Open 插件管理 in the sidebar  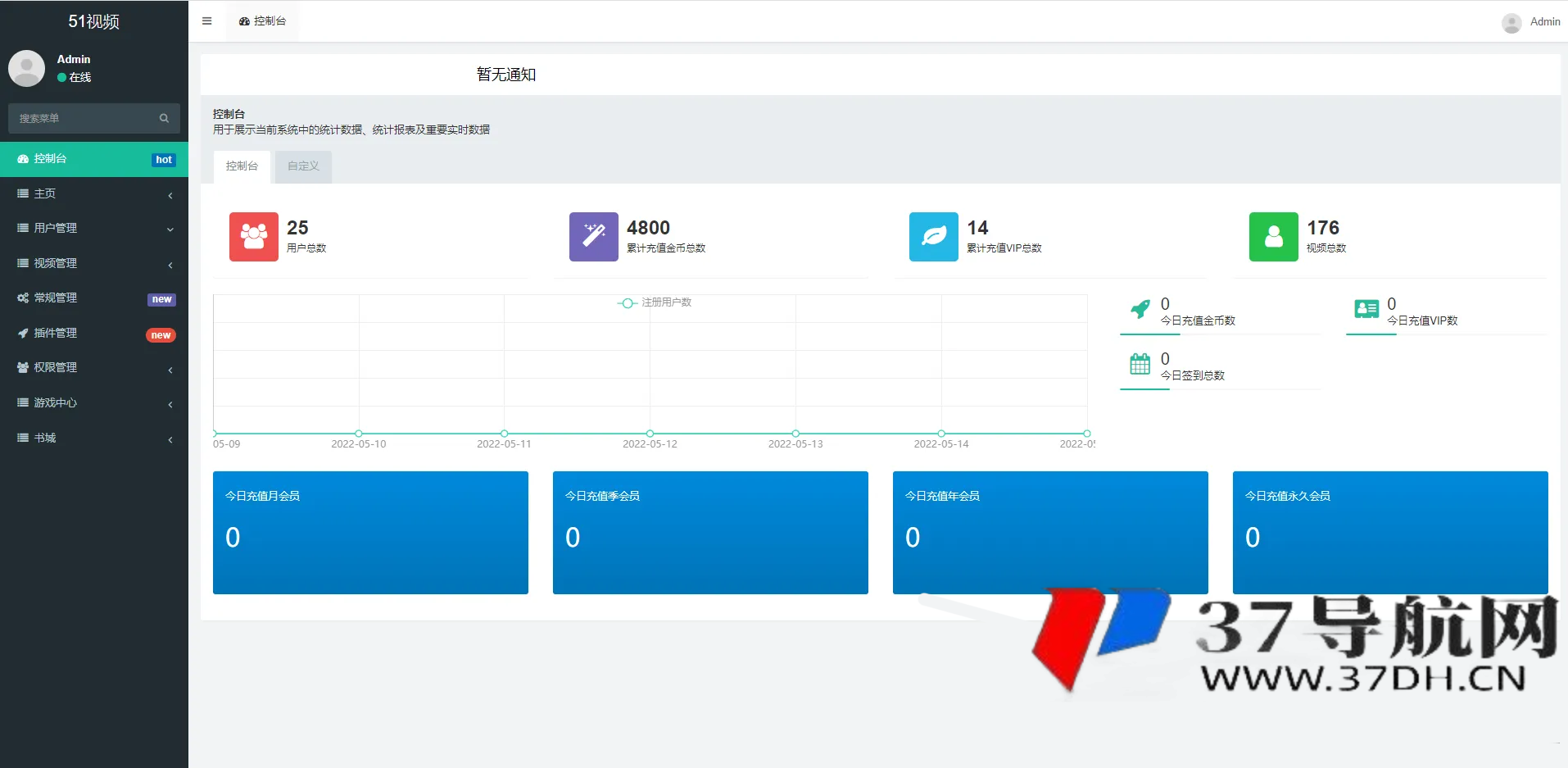coord(94,333)
